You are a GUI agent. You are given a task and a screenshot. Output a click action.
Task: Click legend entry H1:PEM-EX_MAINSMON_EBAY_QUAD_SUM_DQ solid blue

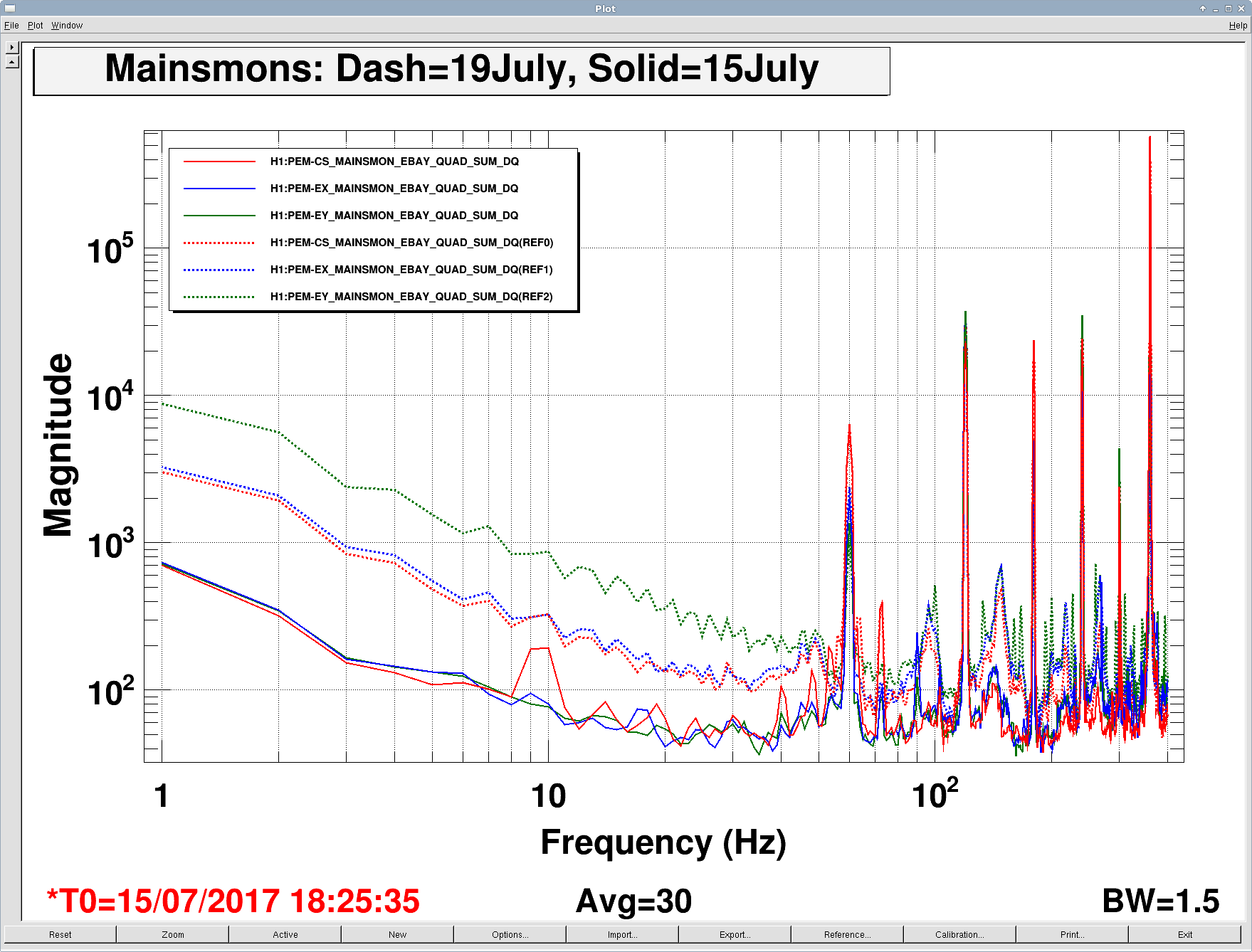[x=394, y=189]
